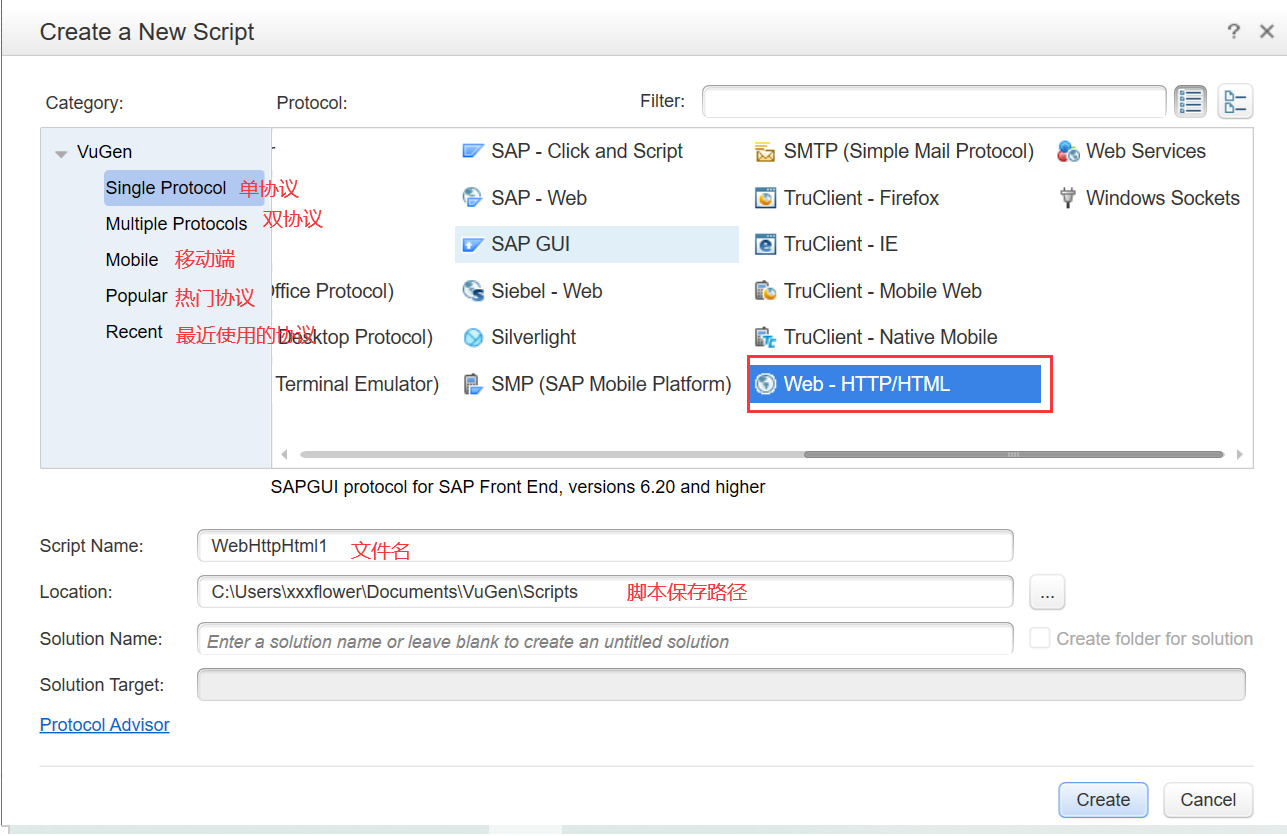Select the TruClient - IE label
Screen dimensions: 1287x836
click(841, 245)
